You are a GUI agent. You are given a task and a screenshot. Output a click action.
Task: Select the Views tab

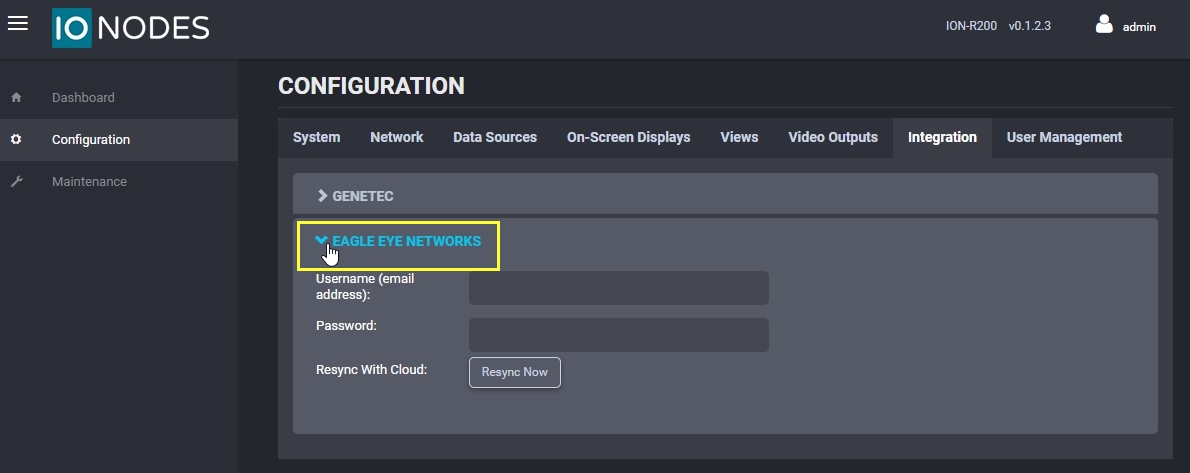[x=739, y=137]
